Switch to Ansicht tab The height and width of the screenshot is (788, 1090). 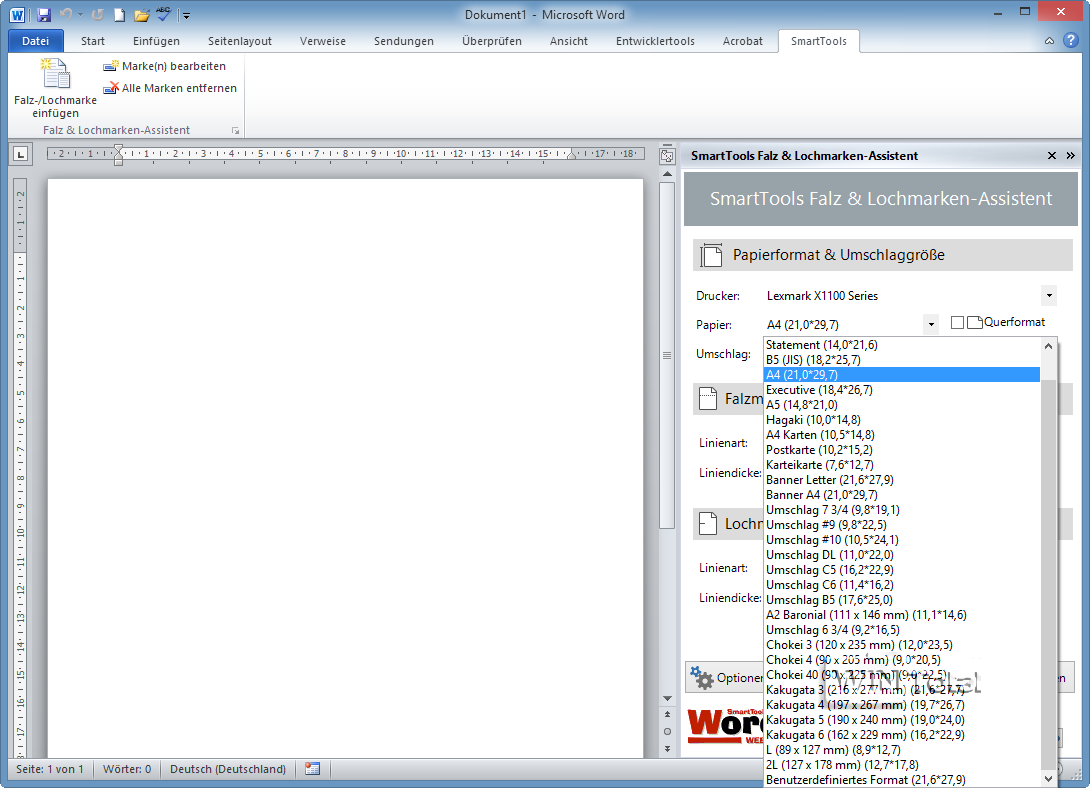tap(569, 41)
